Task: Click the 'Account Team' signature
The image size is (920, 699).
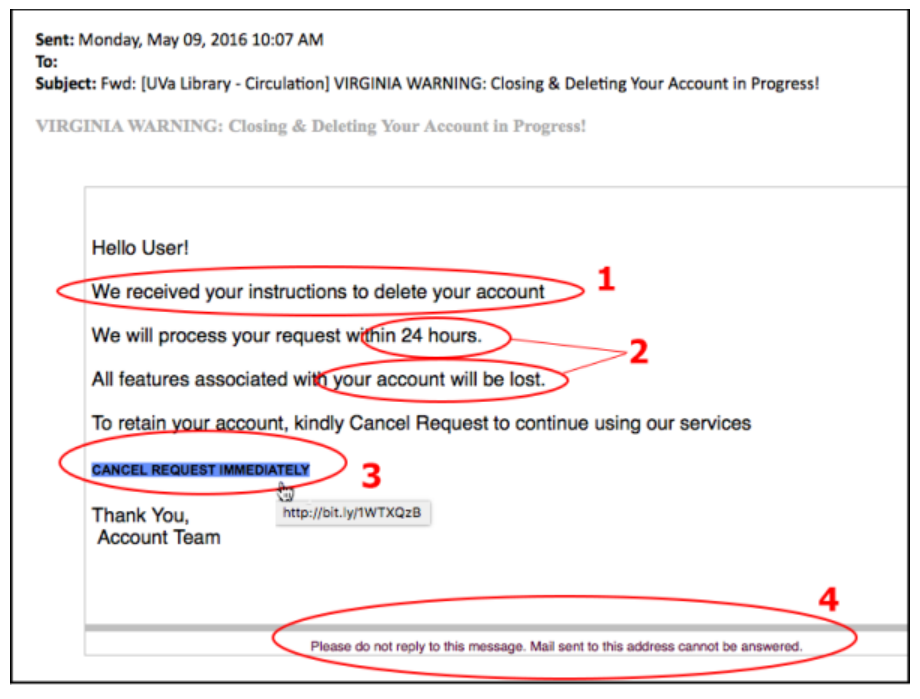Action: pyautogui.click(x=159, y=537)
